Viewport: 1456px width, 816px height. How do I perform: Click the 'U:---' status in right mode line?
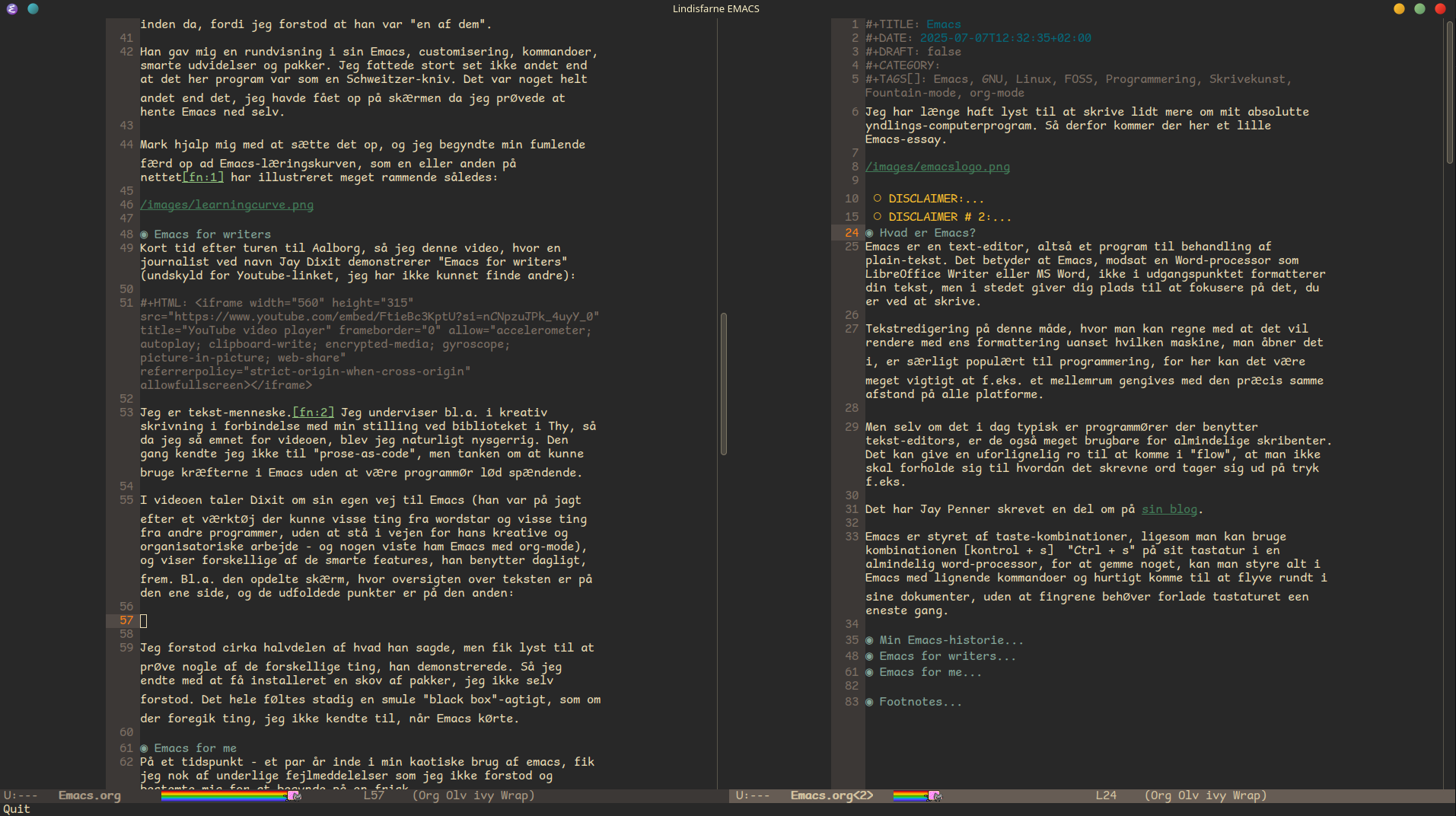tap(753, 795)
